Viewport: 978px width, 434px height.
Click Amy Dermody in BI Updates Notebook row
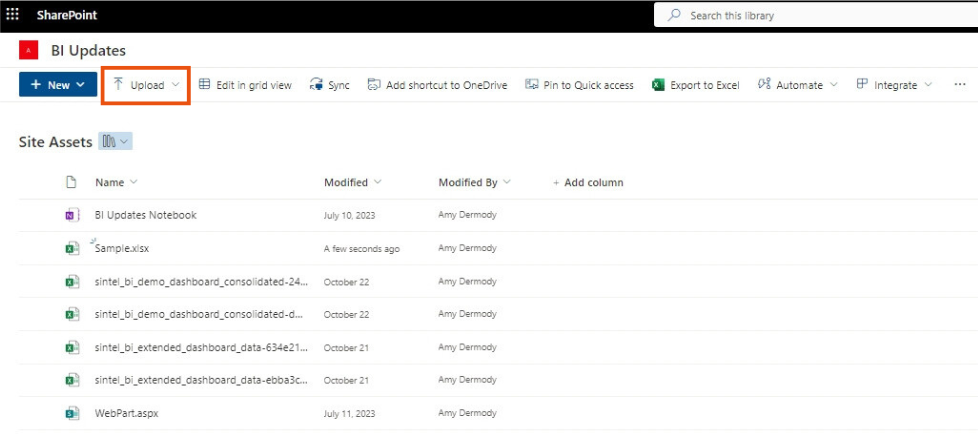tap(467, 215)
